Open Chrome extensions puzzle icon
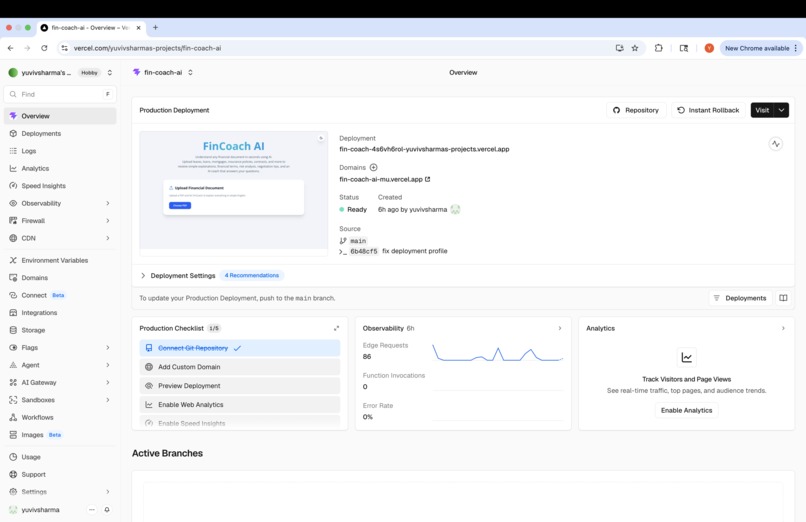This screenshot has height=522, width=806. [658, 48]
